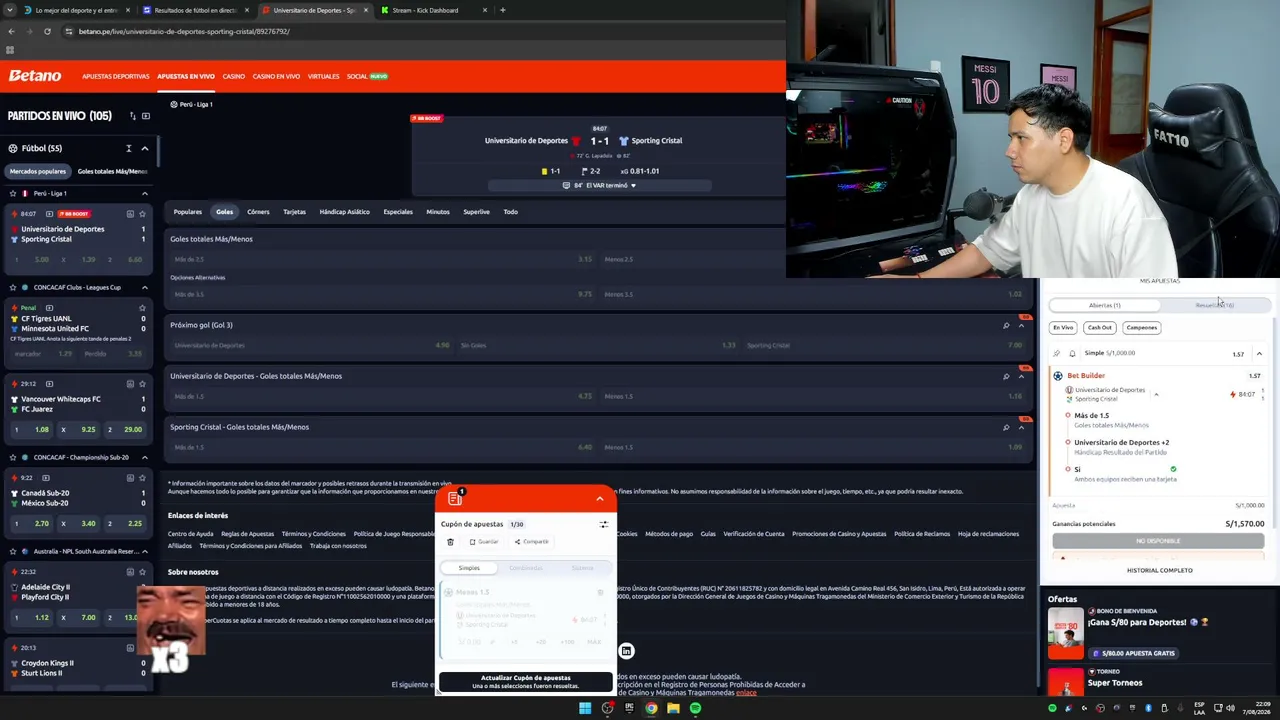Open Chrome from the taskbar

point(651,708)
